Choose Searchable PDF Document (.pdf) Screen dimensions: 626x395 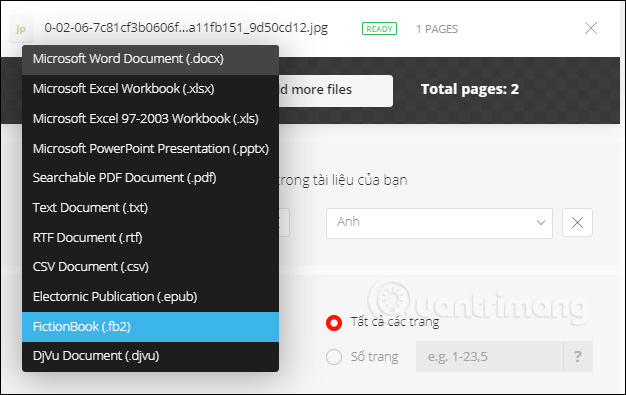coord(150,178)
